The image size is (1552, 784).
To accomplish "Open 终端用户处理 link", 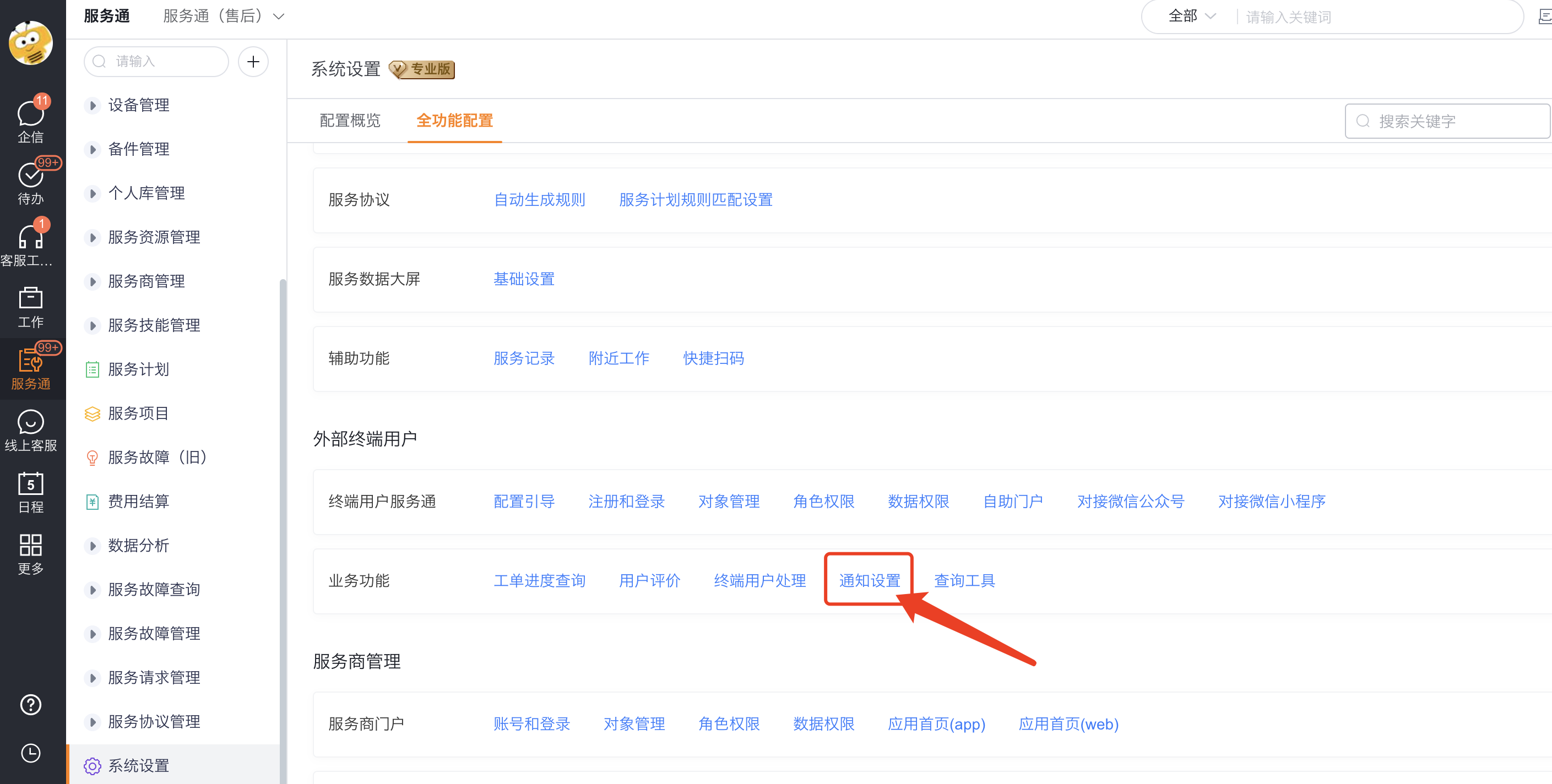I will click(759, 580).
